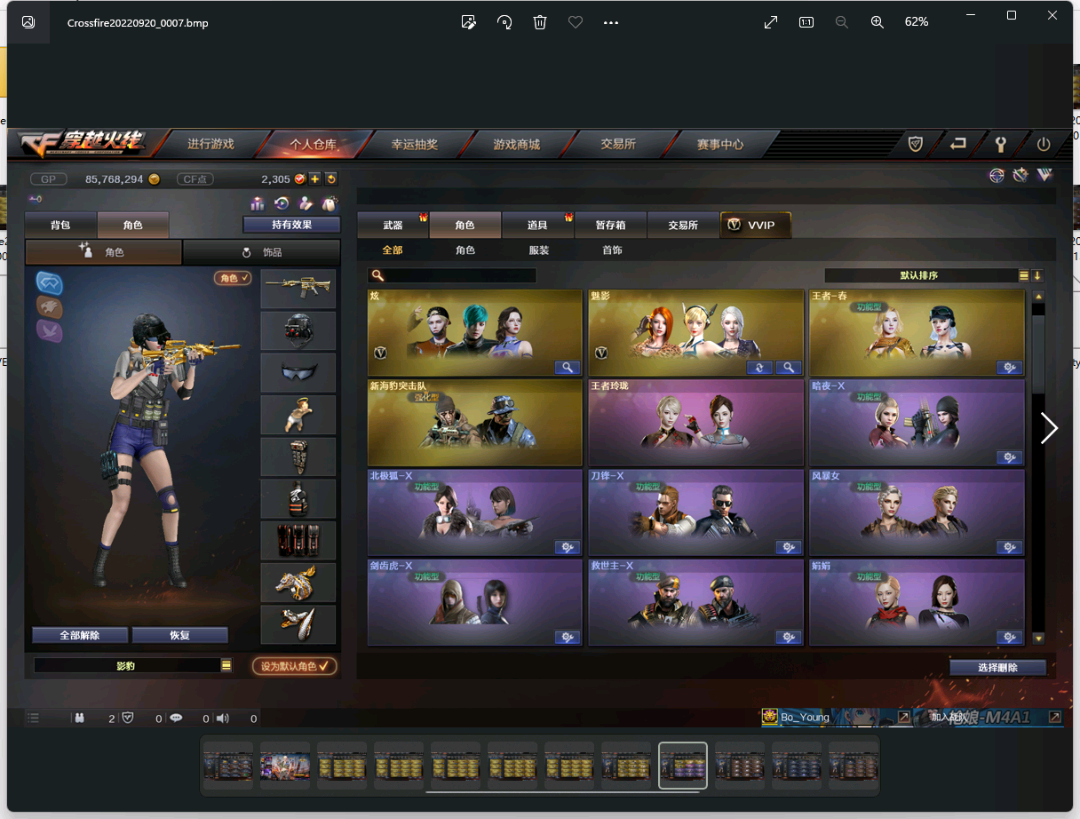Click gear settings icon on 王者-春 card
The image size is (1080, 819).
point(1010,367)
